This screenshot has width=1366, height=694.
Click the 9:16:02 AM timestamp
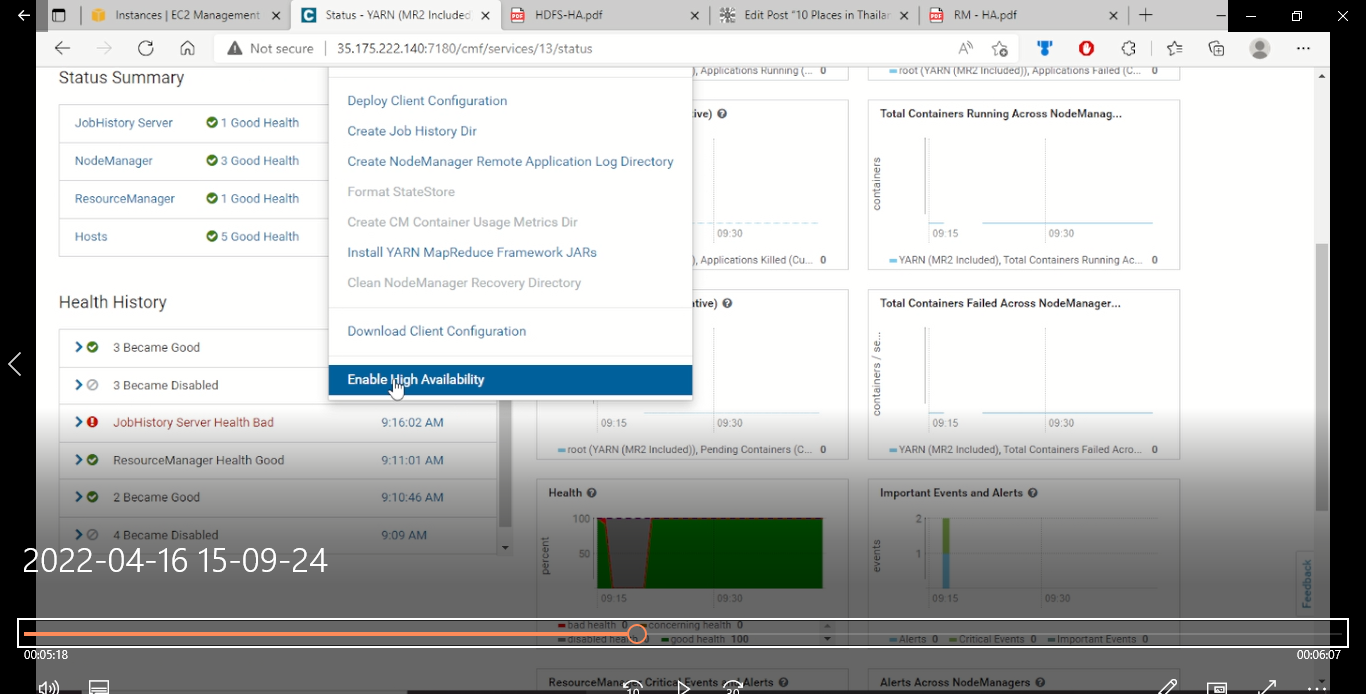[412, 422]
